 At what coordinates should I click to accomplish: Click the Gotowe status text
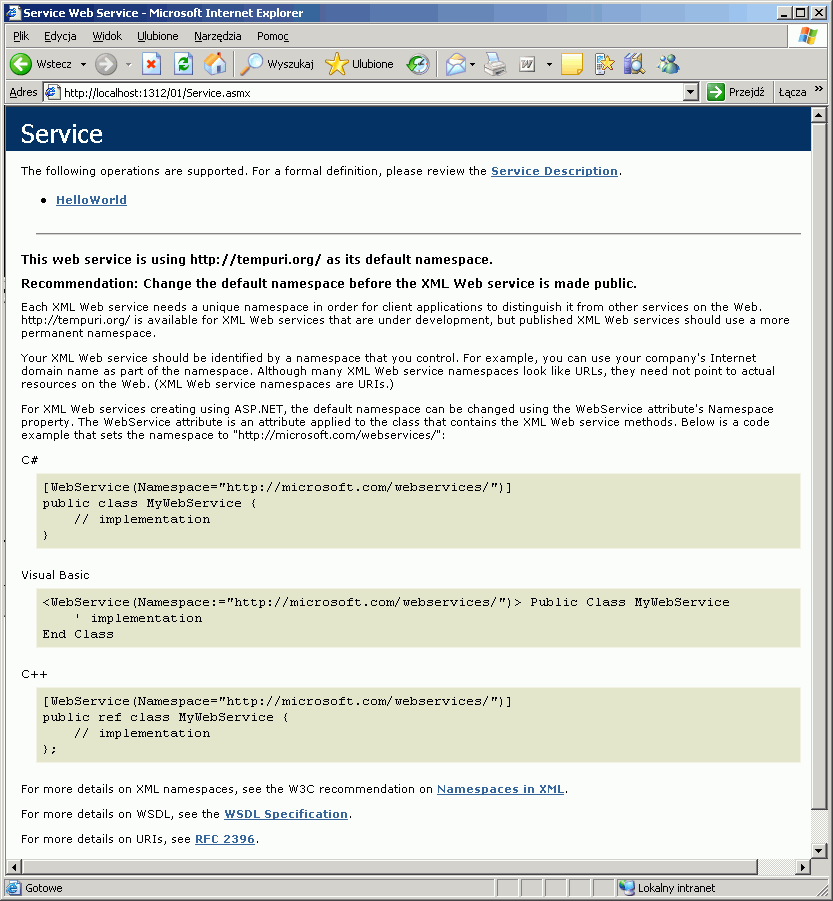pos(44,888)
